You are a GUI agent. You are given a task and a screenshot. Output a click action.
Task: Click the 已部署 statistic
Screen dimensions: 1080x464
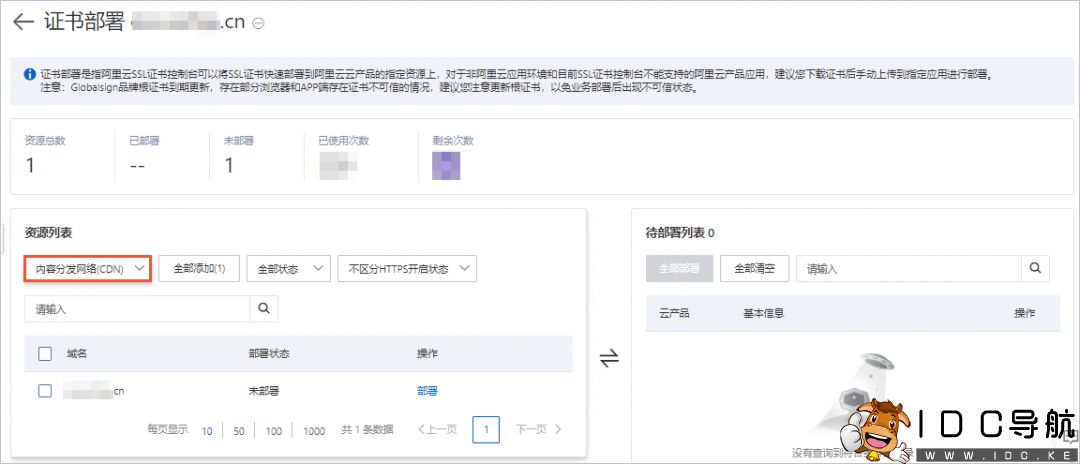pos(144,155)
